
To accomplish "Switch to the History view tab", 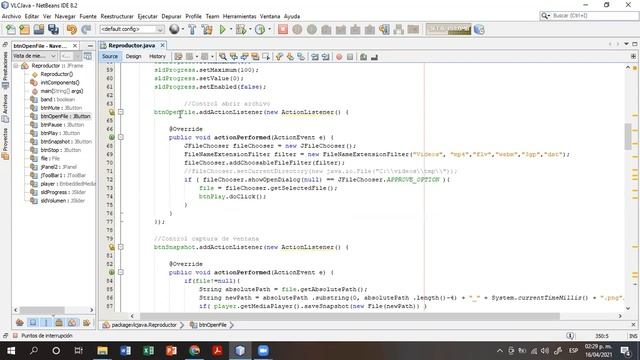I will [157, 56].
